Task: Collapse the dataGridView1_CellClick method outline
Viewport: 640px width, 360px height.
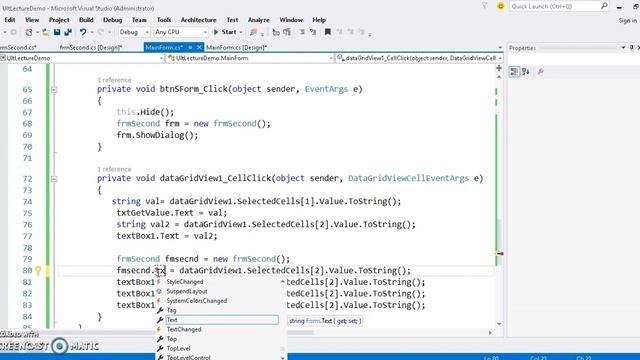Action: point(54,179)
